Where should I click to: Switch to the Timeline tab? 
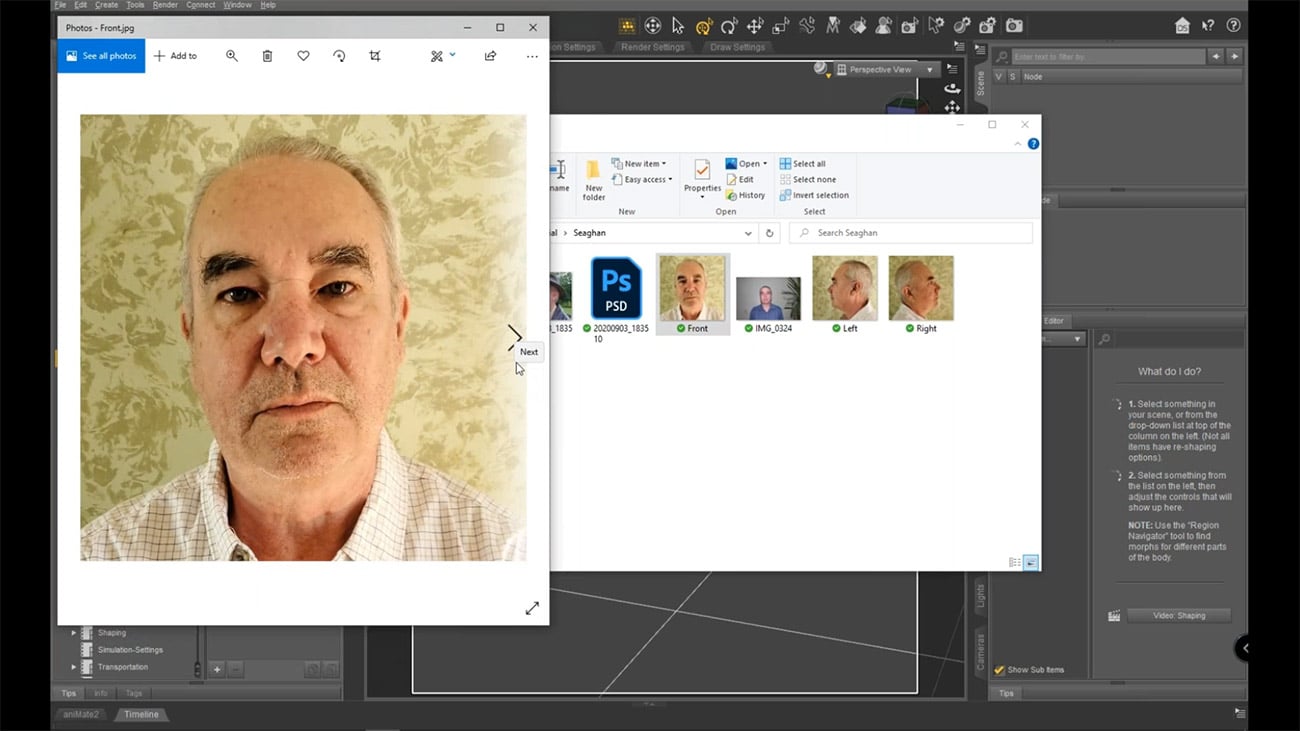click(x=141, y=715)
